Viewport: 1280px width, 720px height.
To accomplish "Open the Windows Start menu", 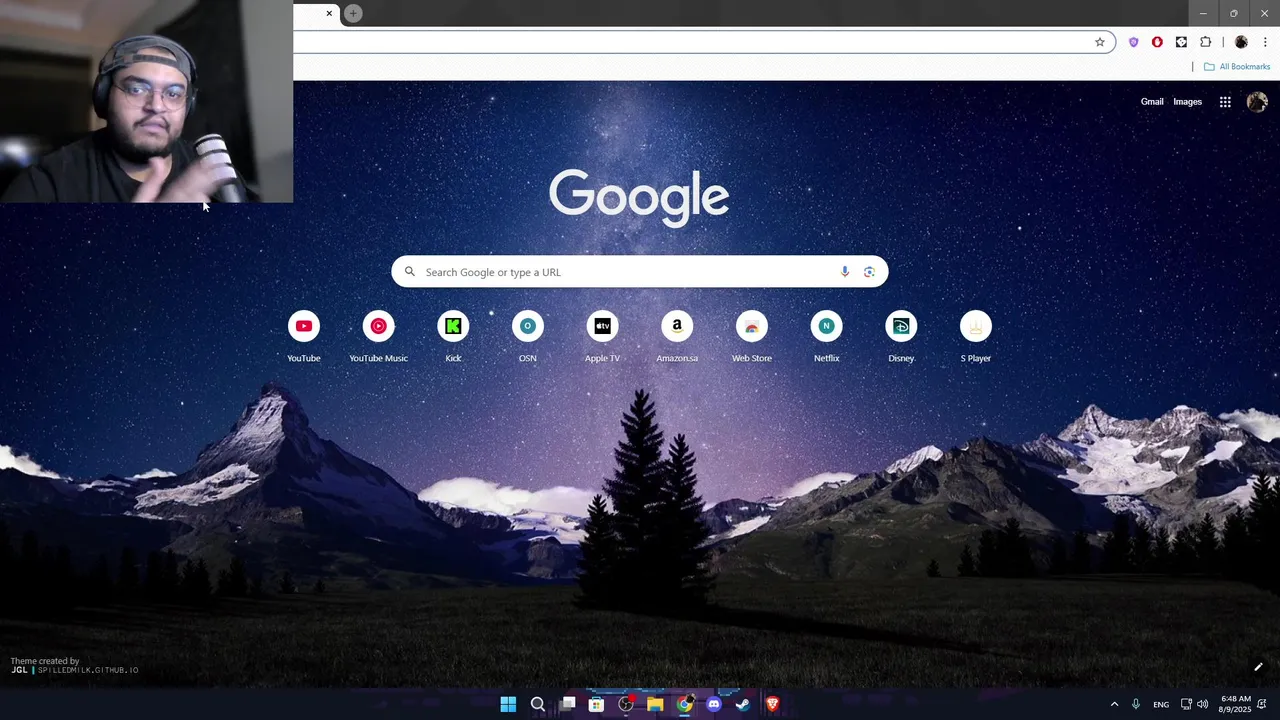I will [508, 704].
